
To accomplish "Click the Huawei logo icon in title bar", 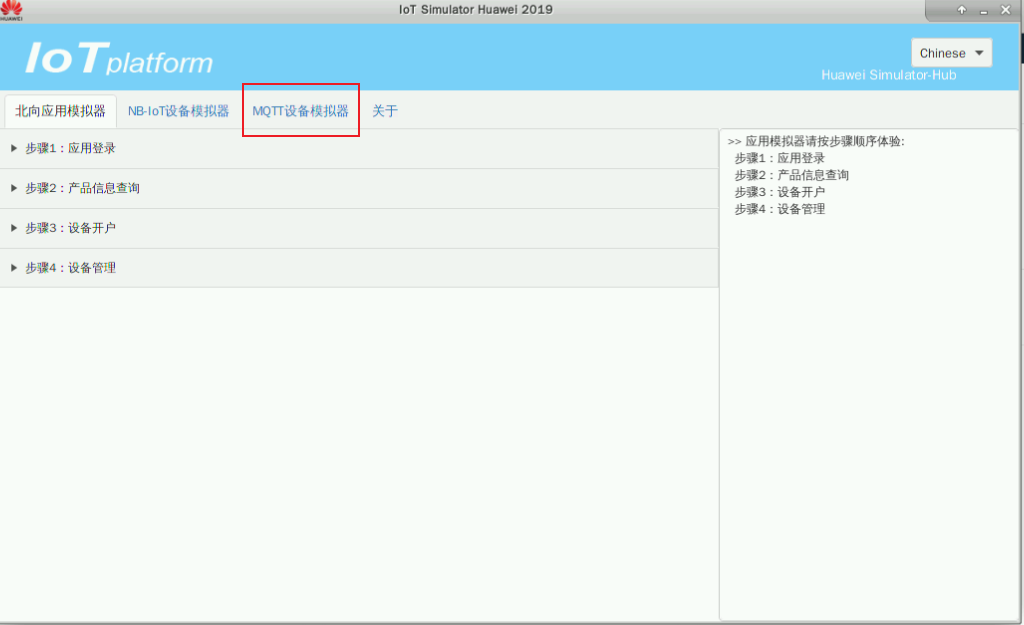I will tap(11, 10).
